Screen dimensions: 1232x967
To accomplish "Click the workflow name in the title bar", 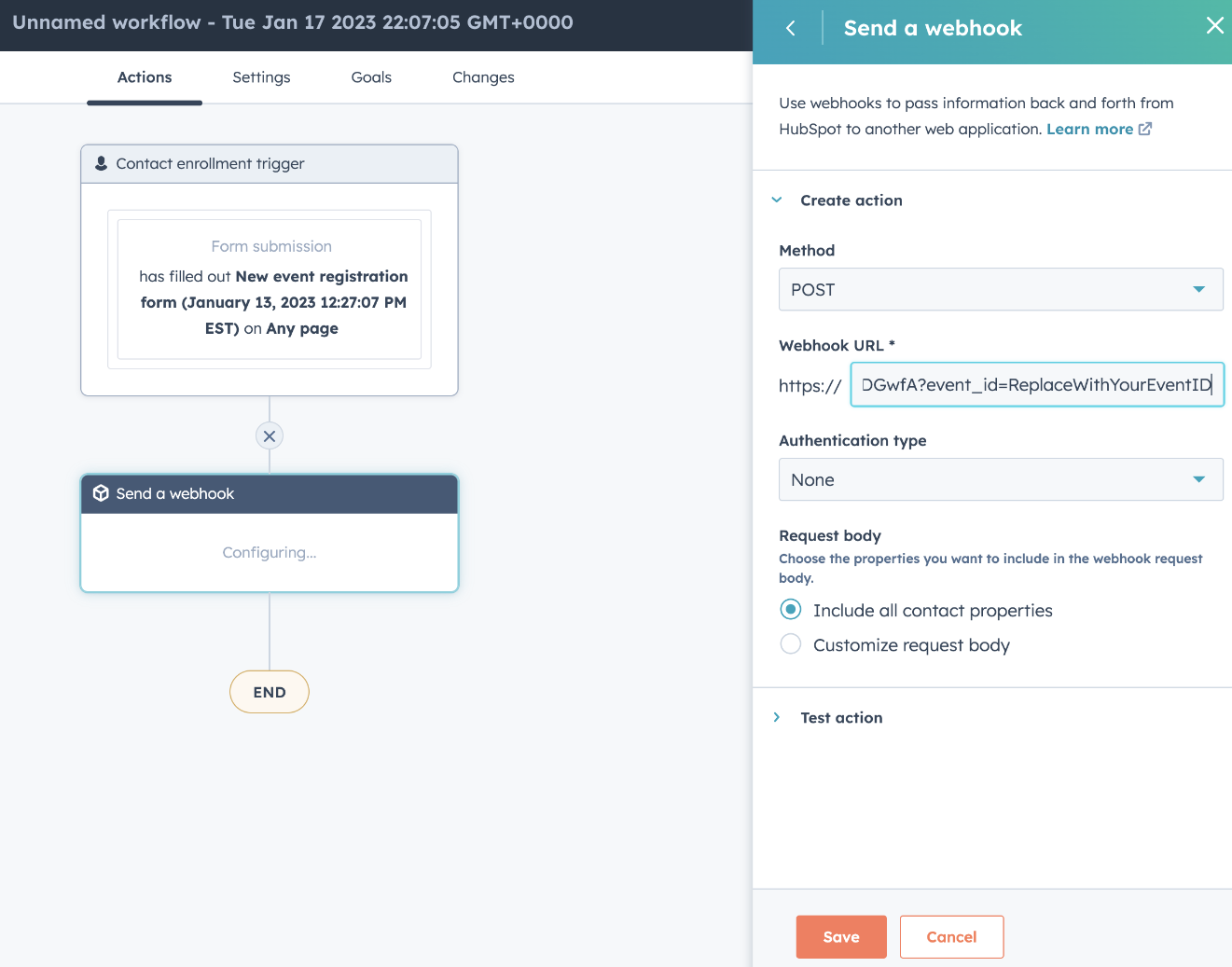I will coord(293,22).
